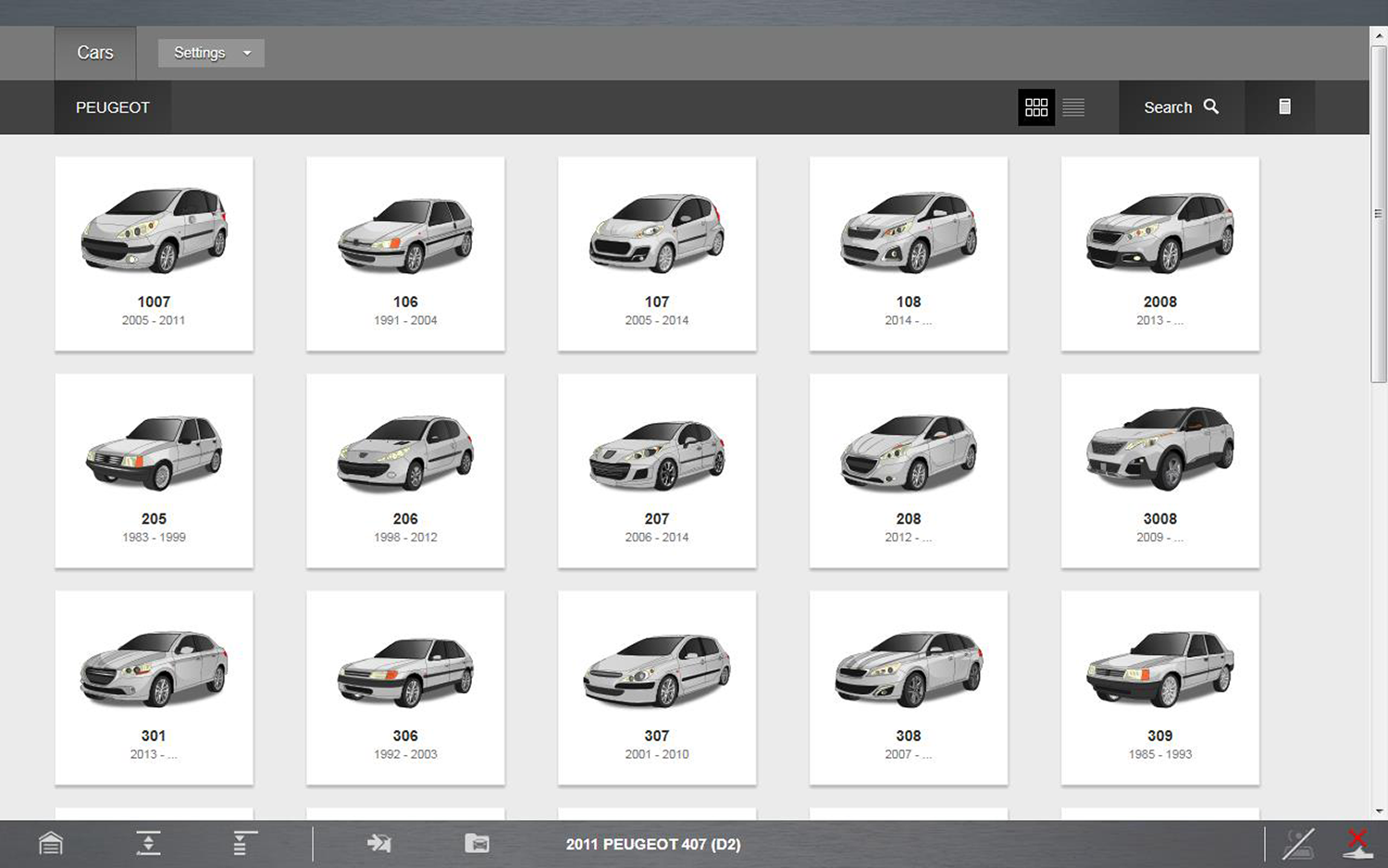Viewport: 1388px width, 868px height.
Task: Pick the Peugeot 308 model card
Action: pyautogui.click(x=908, y=688)
